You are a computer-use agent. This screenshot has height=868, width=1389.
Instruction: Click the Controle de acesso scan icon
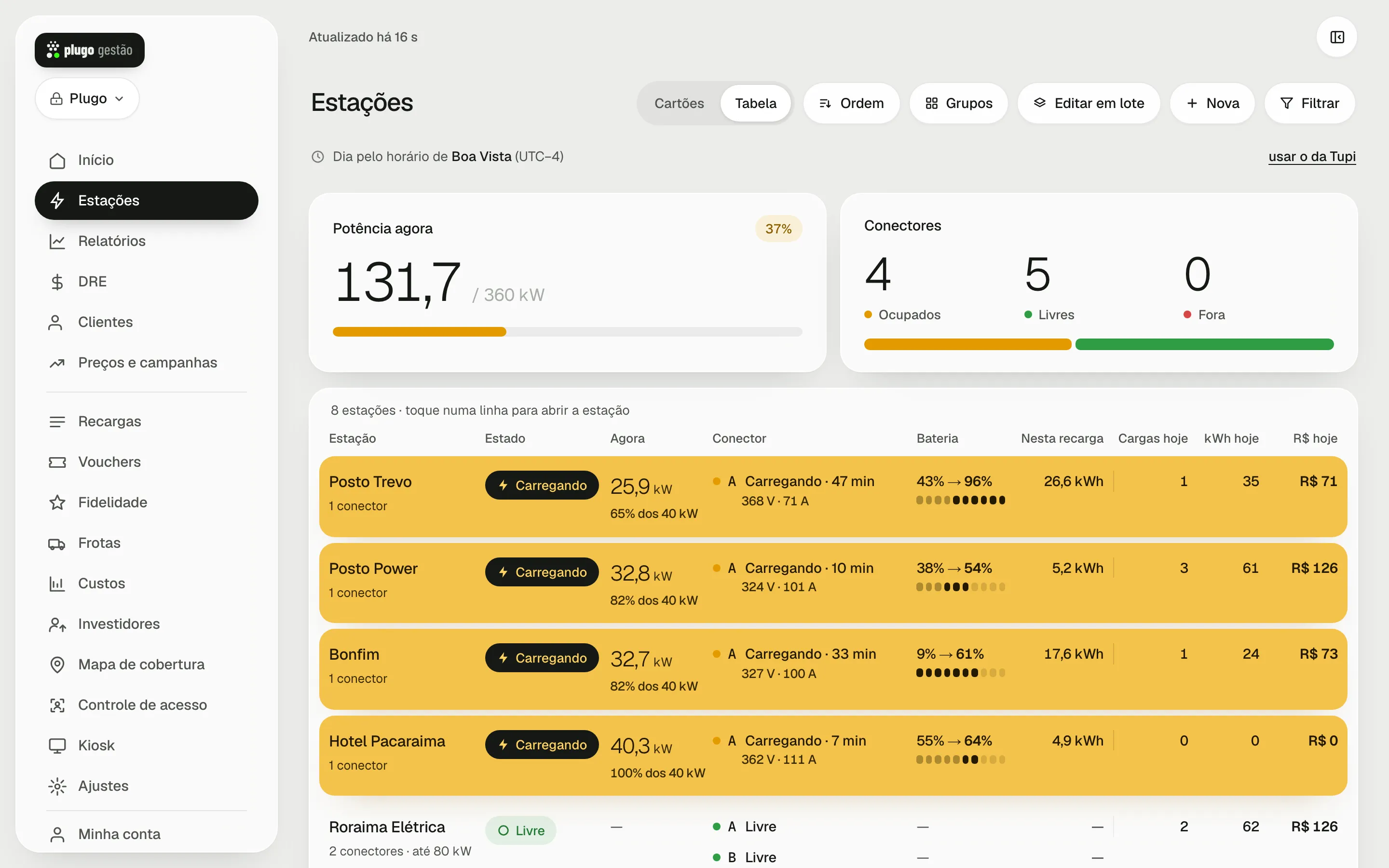point(57,705)
